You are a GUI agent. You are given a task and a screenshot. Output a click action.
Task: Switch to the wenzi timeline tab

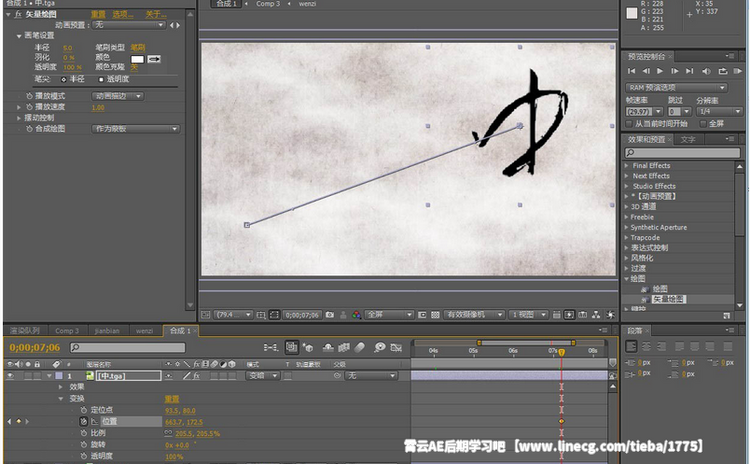(x=144, y=331)
